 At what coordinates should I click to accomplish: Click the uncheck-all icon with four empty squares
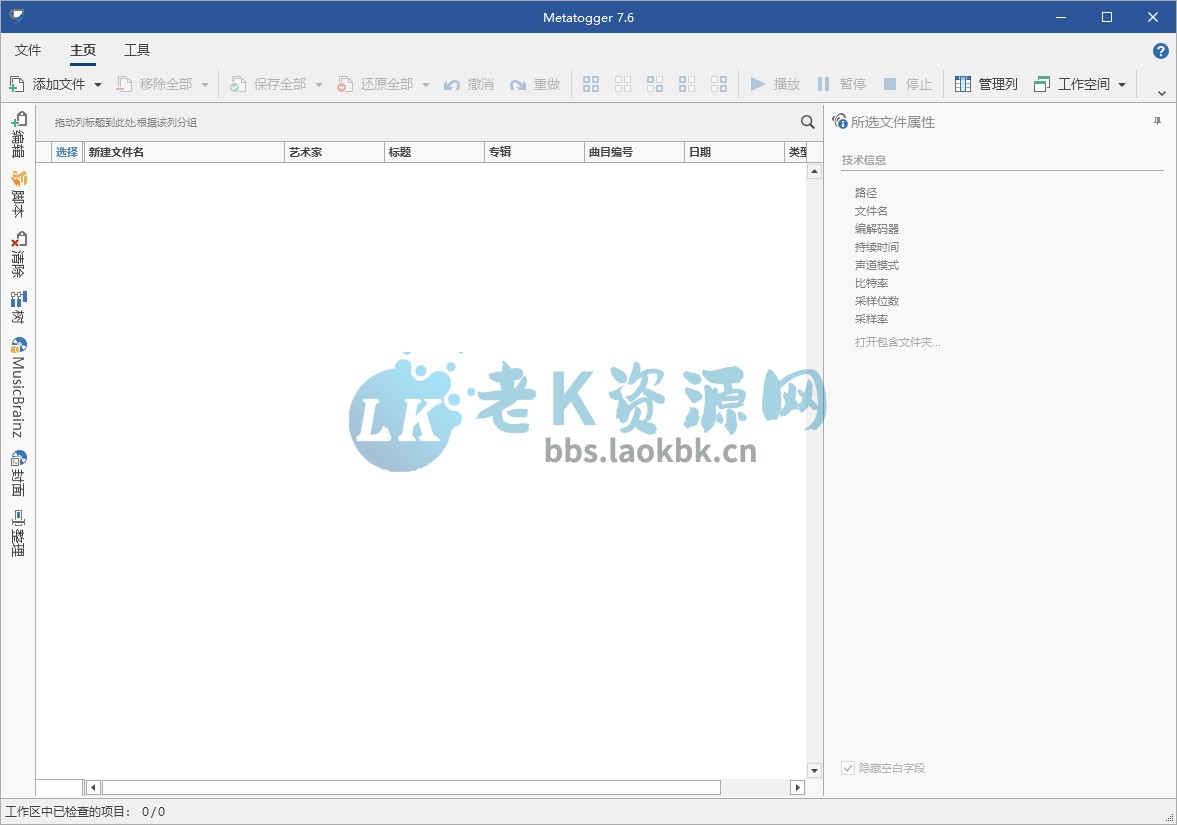pyautogui.click(x=623, y=84)
